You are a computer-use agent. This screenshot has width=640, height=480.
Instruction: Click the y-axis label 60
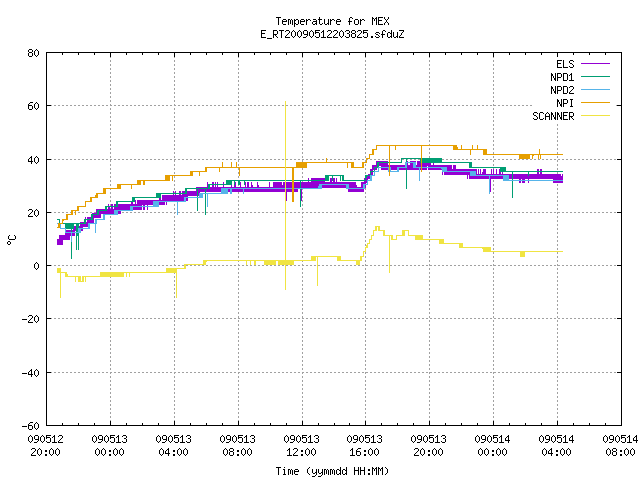[33, 106]
